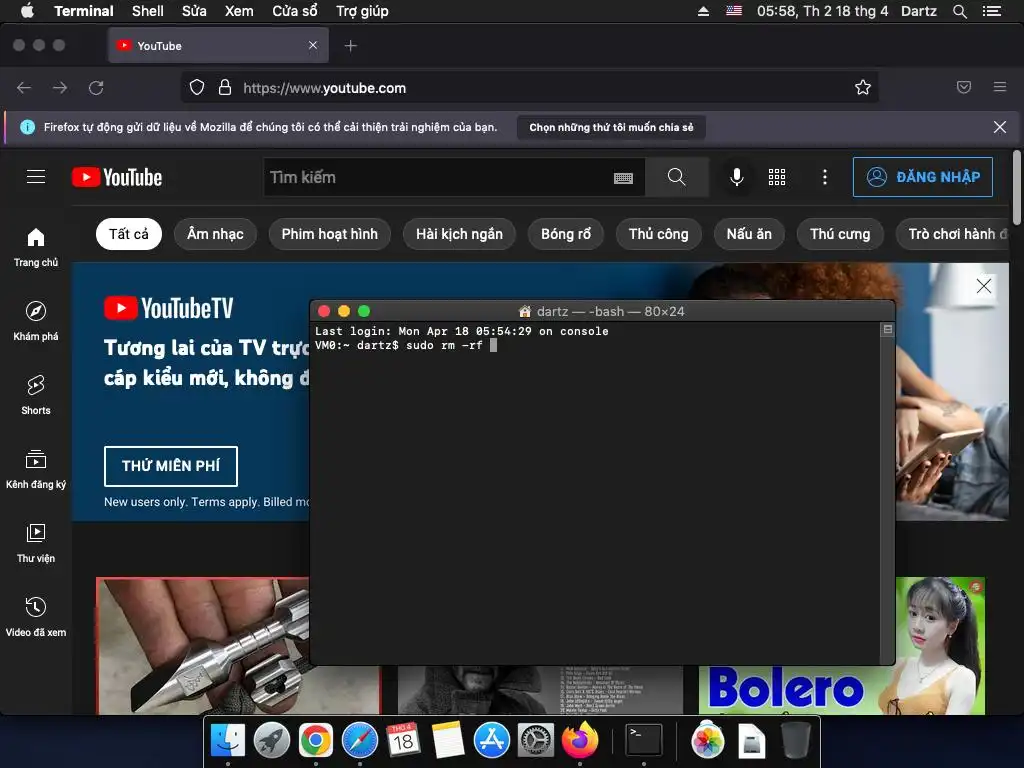This screenshot has width=1024, height=768.
Task: Click the padlock site info icon
Action: click(x=225, y=88)
